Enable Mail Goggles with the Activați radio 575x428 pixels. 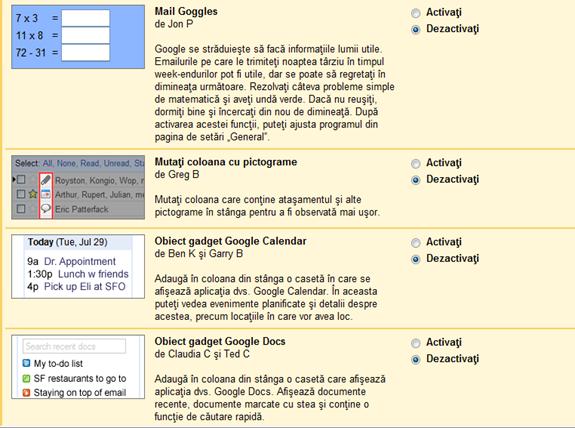point(415,13)
